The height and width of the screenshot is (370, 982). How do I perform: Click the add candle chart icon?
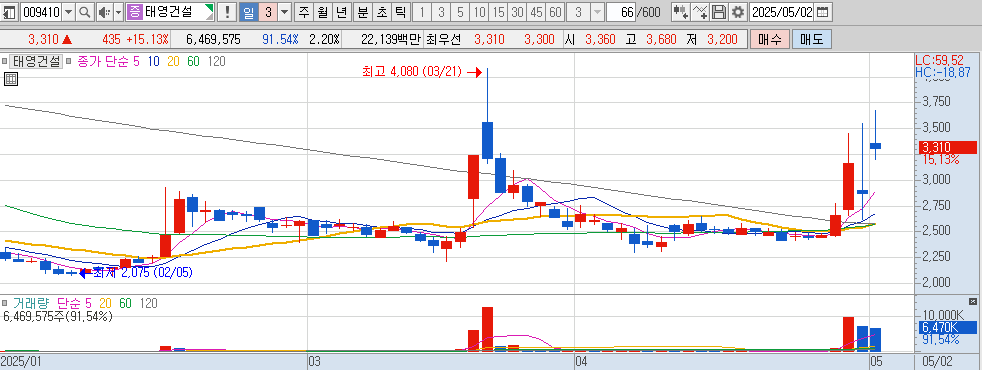tap(681, 11)
